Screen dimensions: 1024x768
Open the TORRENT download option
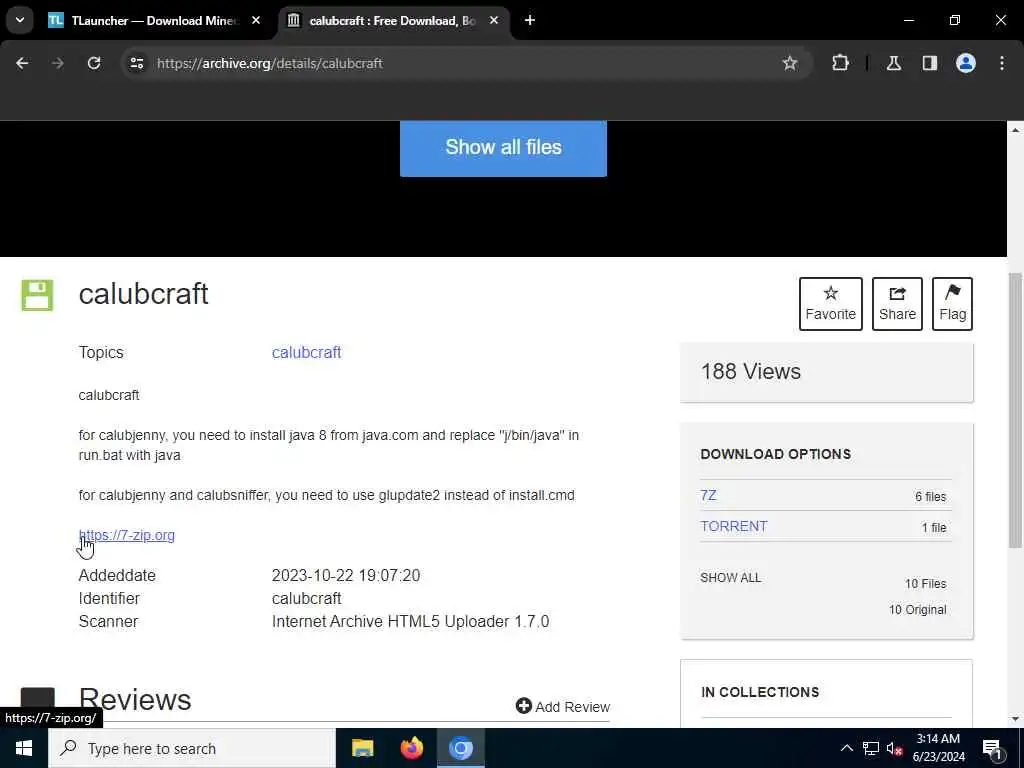point(734,526)
